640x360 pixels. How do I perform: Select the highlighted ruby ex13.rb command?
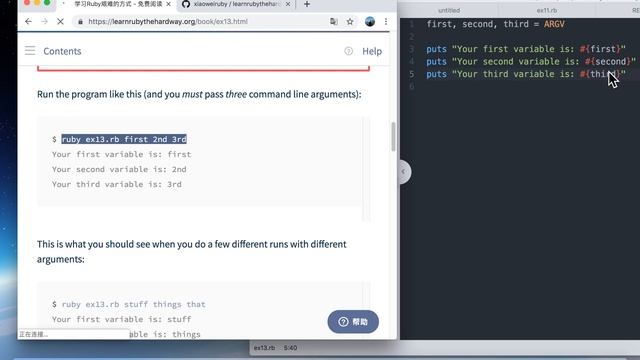pyautogui.click(x=124, y=139)
